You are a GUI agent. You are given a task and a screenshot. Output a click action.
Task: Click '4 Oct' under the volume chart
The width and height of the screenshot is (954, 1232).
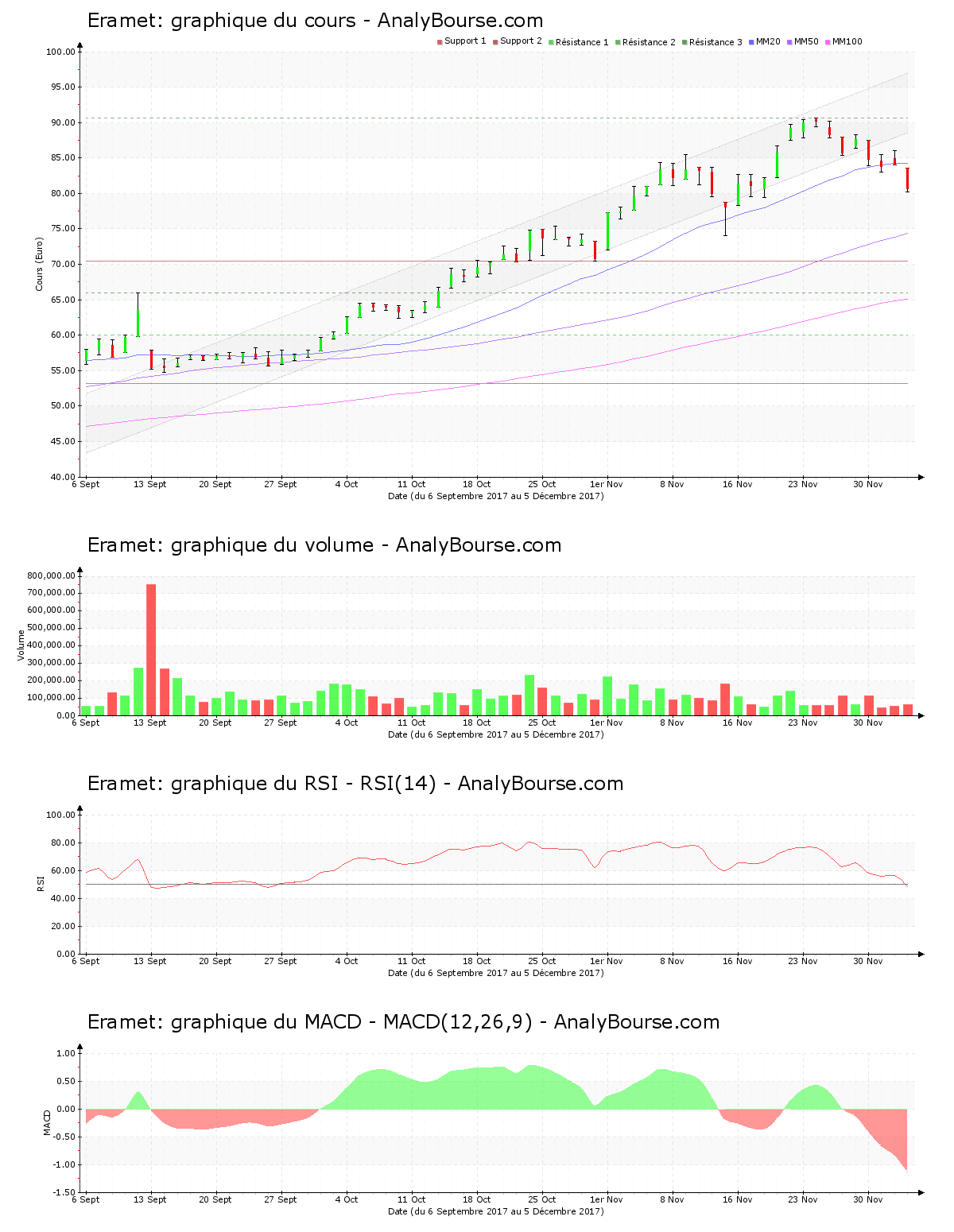point(347,723)
